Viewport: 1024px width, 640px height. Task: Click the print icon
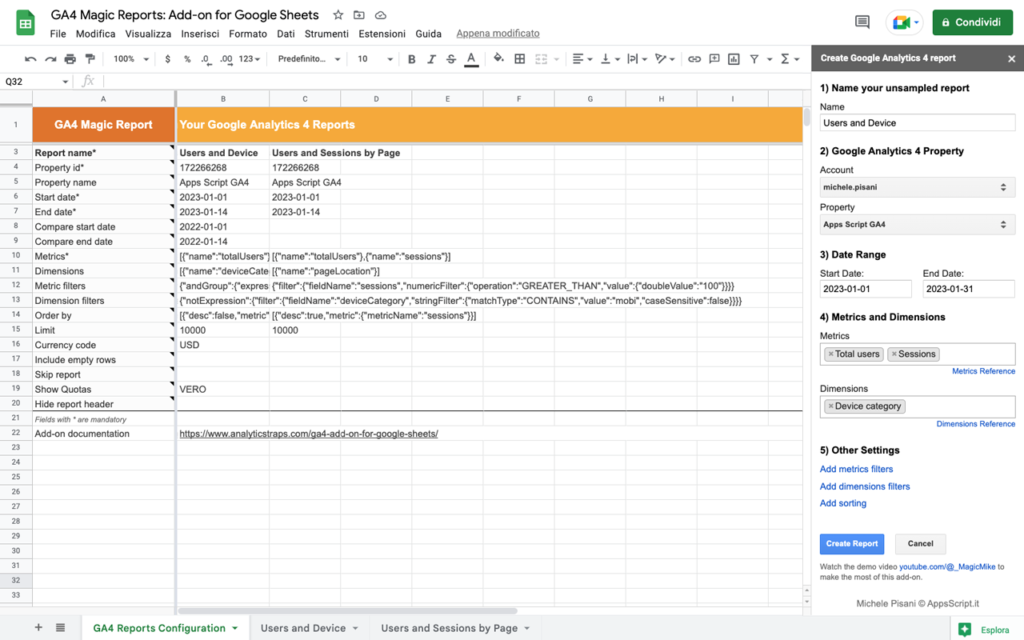(70, 59)
